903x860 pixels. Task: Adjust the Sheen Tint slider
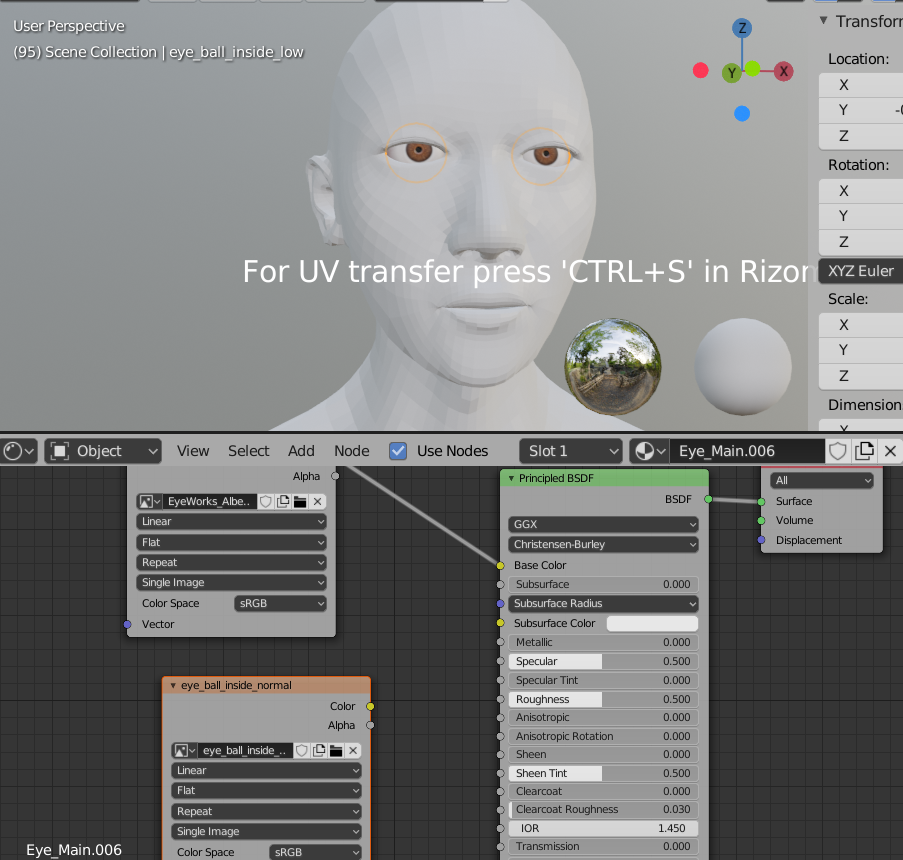[604, 774]
